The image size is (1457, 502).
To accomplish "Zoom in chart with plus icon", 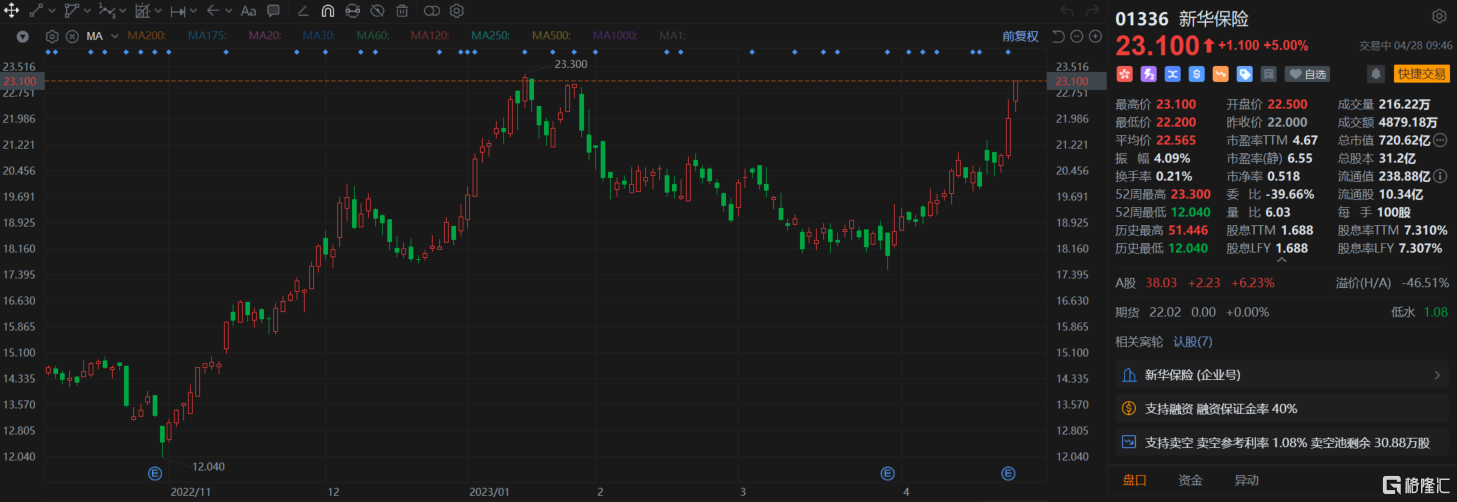I will (1095, 36).
